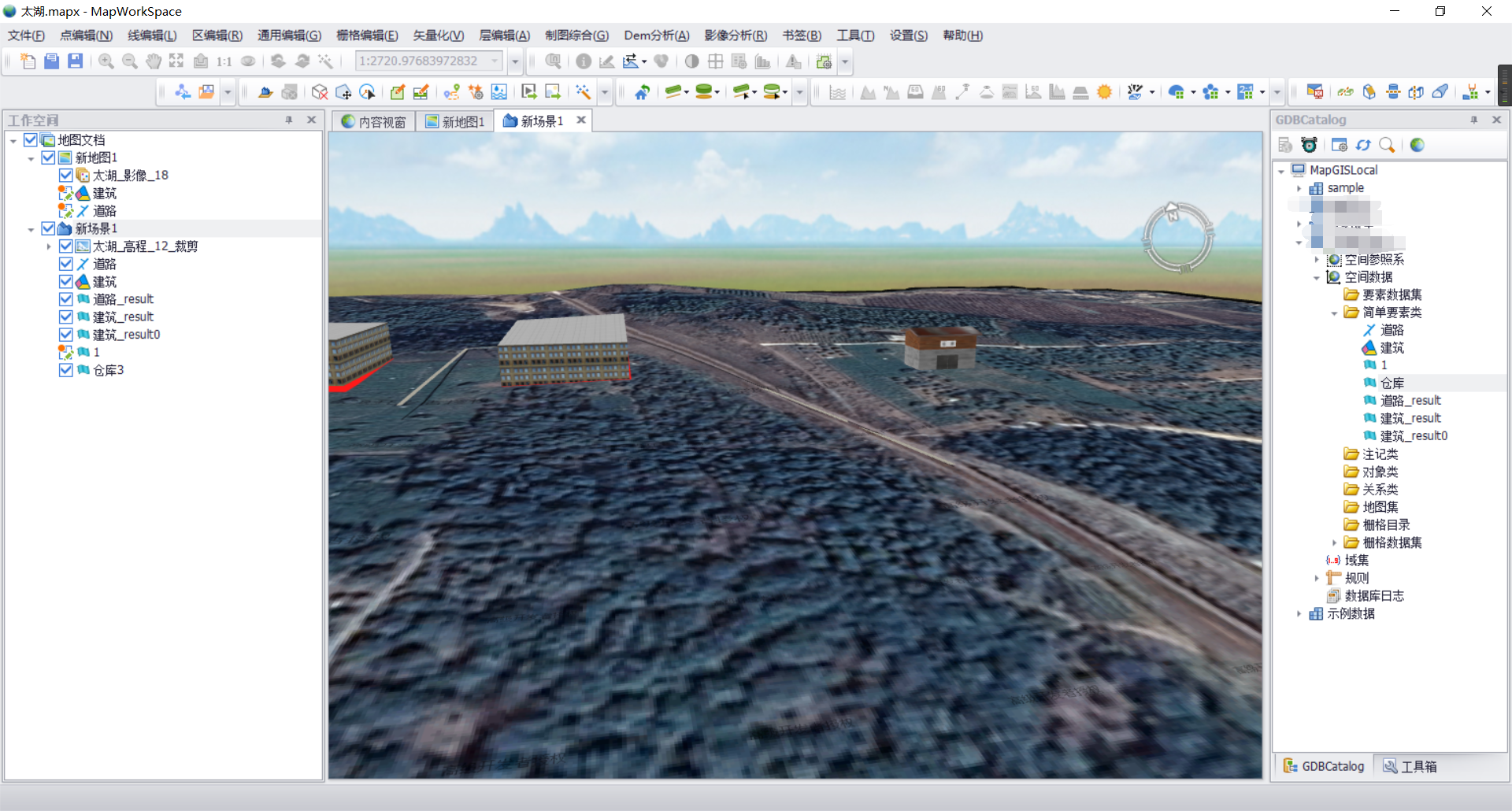Click the robot-face icon in GDBCatalog toolbar
This screenshot has width=1512, height=811.
pos(1309,145)
